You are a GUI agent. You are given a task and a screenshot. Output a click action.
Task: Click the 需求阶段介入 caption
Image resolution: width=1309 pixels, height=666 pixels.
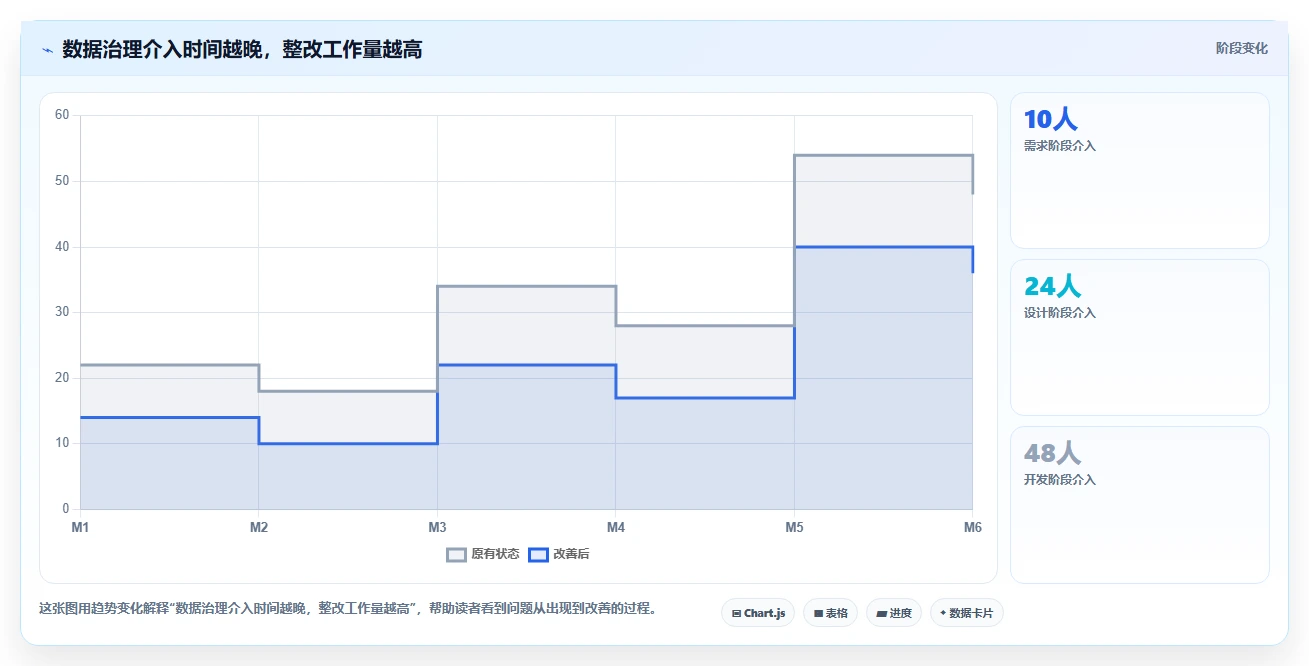[x=1060, y=146]
